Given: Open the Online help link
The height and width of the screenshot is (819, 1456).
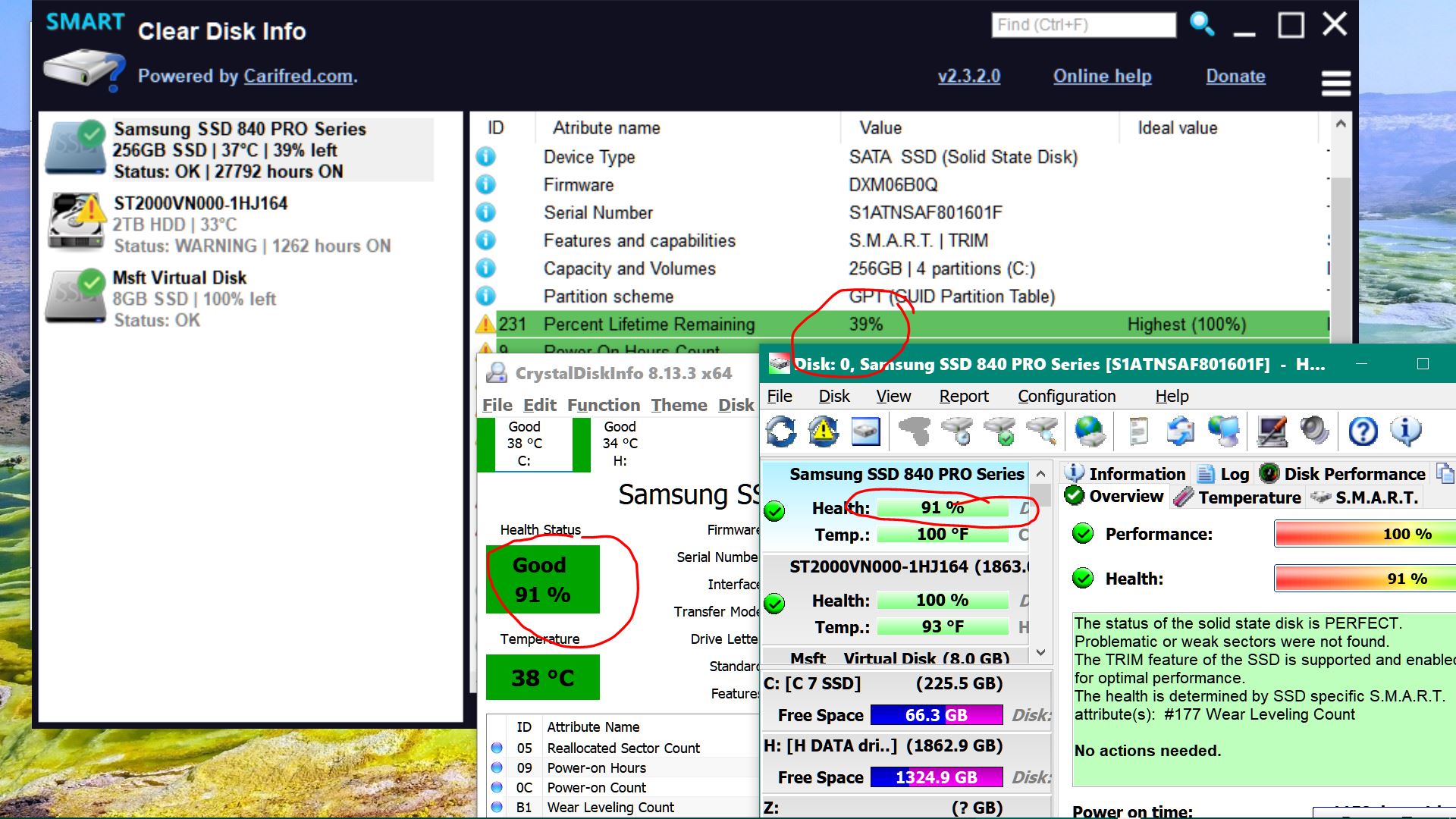Looking at the screenshot, I should pyautogui.click(x=1102, y=76).
